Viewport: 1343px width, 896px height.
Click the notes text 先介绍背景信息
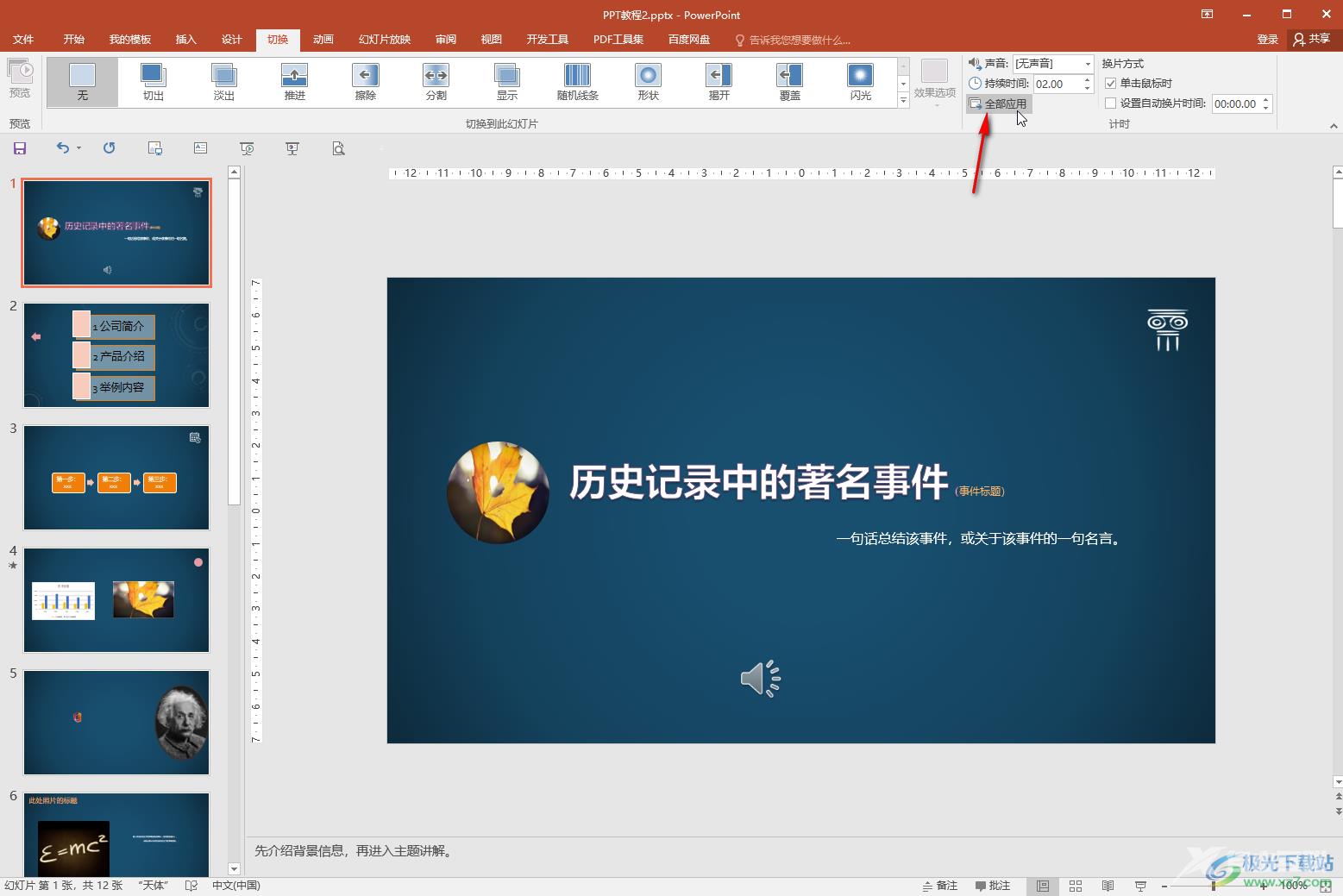pyautogui.click(x=353, y=851)
